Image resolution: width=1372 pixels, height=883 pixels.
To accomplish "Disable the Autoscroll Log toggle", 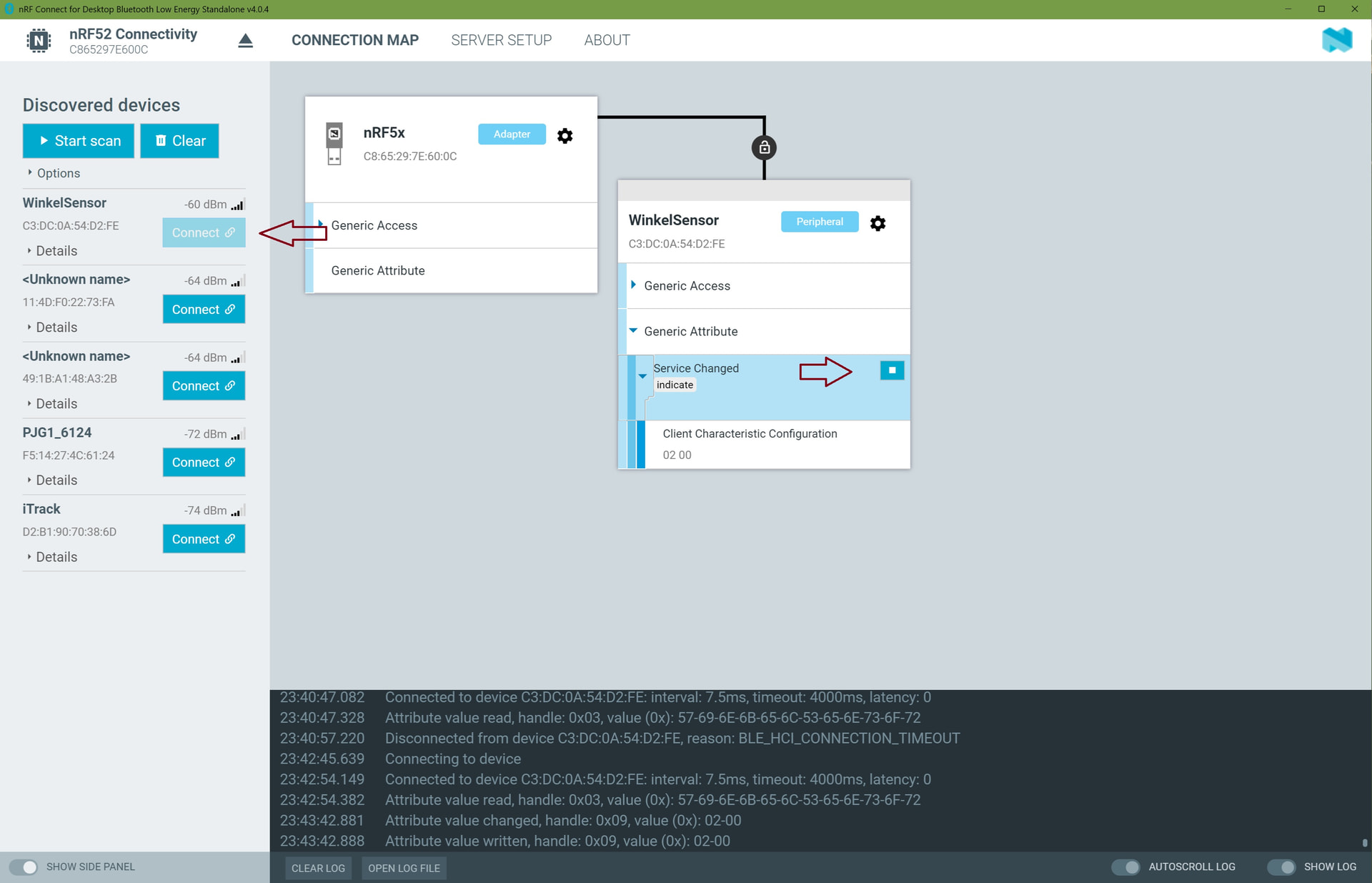I will pos(1125,867).
